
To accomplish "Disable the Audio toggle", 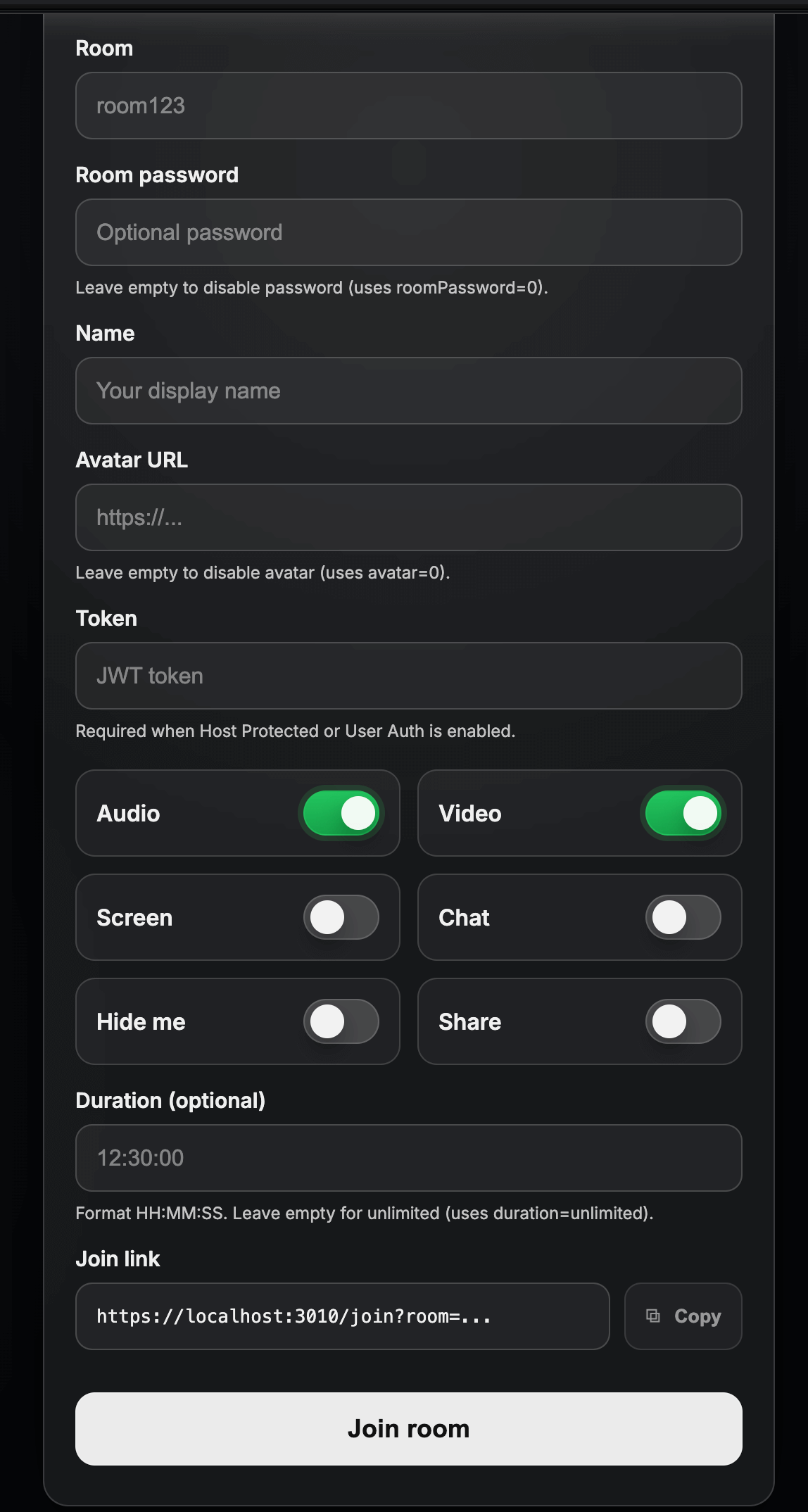I will (x=341, y=813).
